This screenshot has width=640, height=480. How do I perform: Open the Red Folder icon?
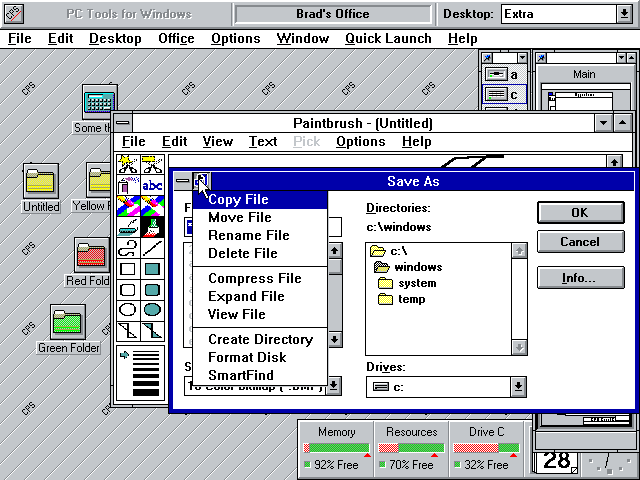pyautogui.click(x=92, y=255)
